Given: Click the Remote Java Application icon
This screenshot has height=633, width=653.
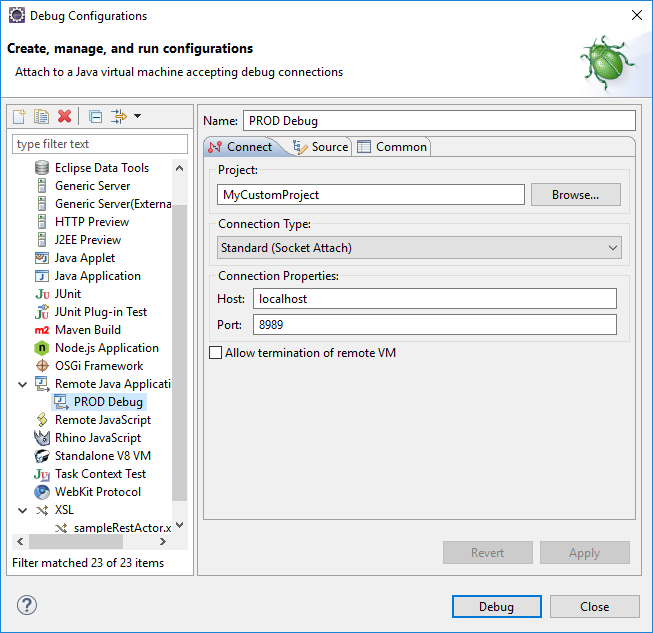Looking at the screenshot, I should pos(42,384).
